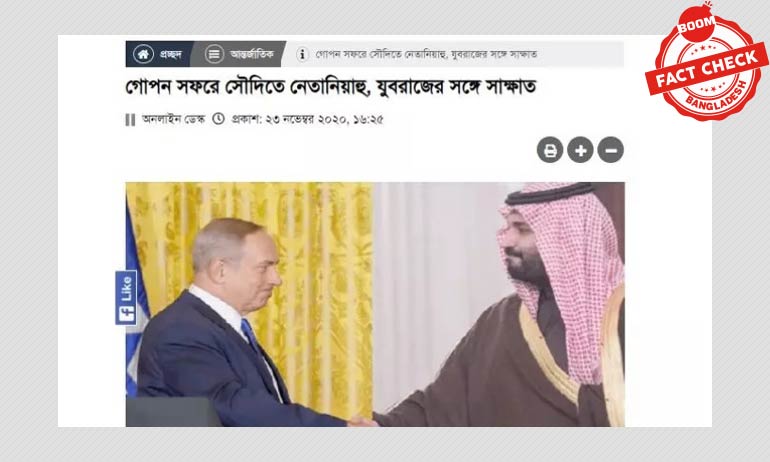Click the FACT CHECK red banner text
The height and width of the screenshot is (462, 770).
[x=706, y=68]
